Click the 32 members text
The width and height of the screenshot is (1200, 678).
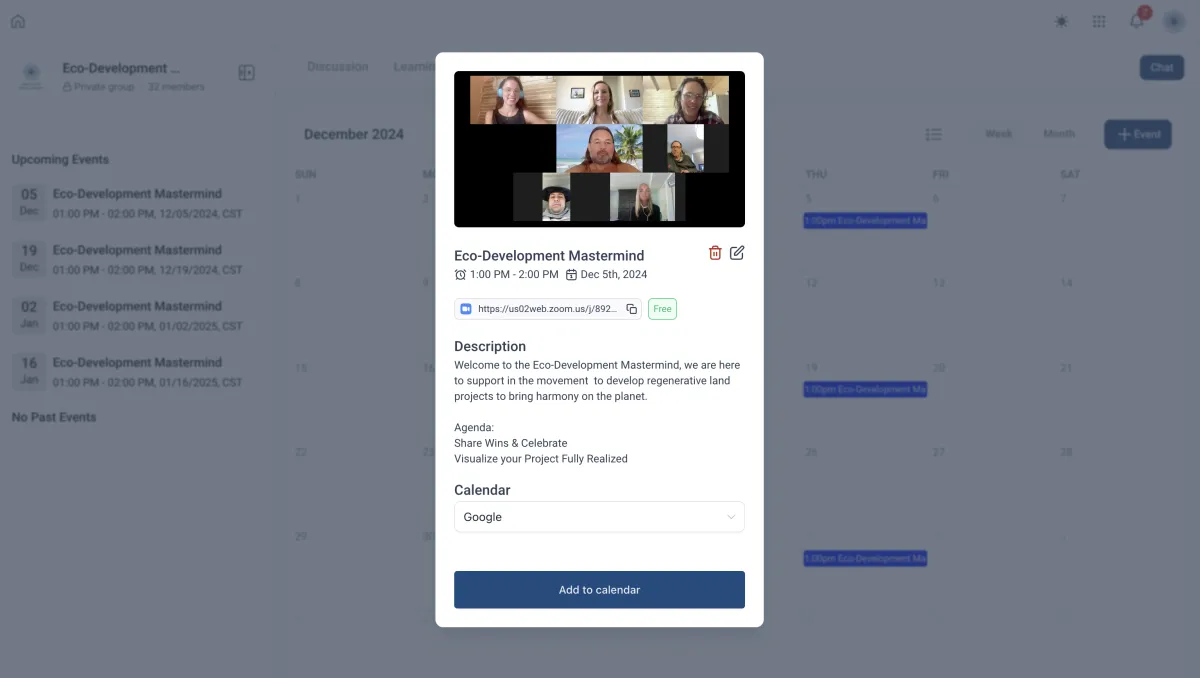pyautogui.click(x=176, y=87)
